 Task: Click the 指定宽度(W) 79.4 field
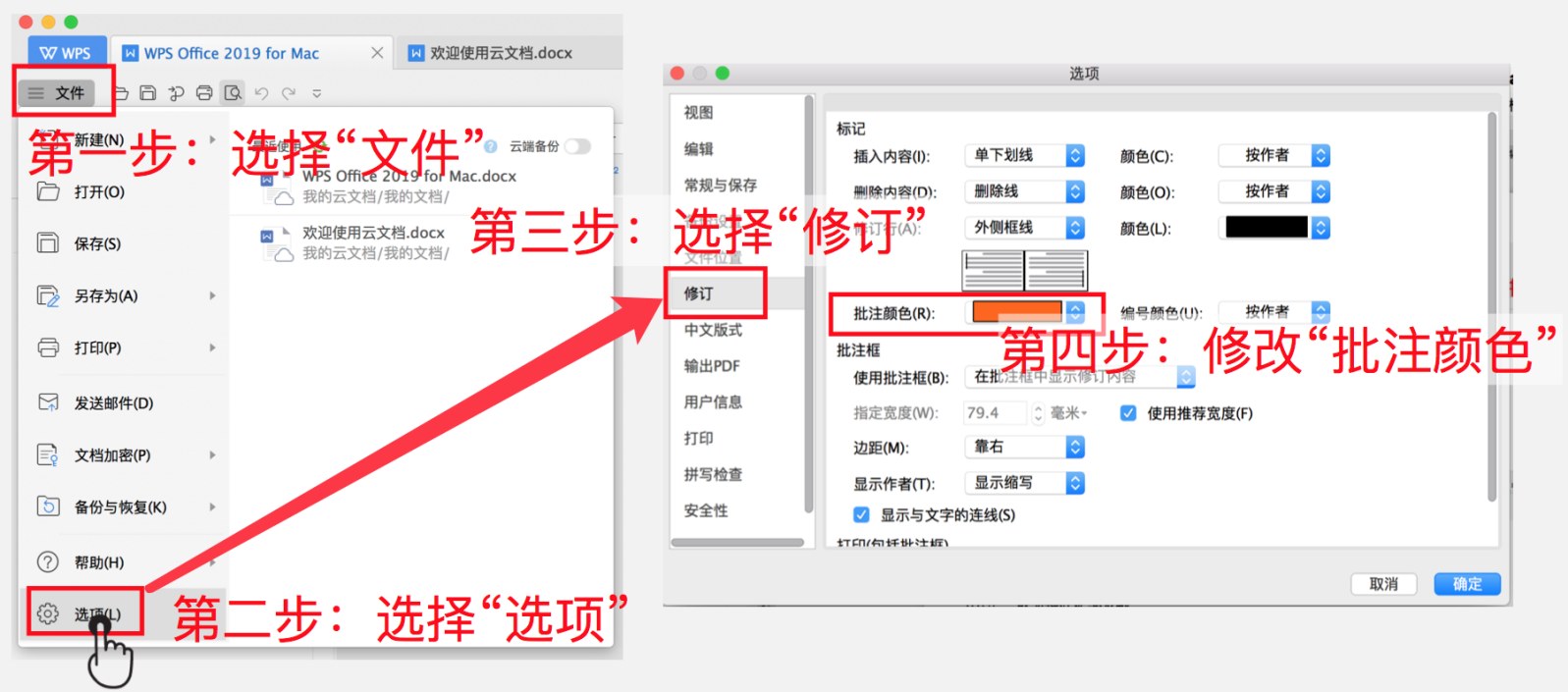(x=995, y=413)
